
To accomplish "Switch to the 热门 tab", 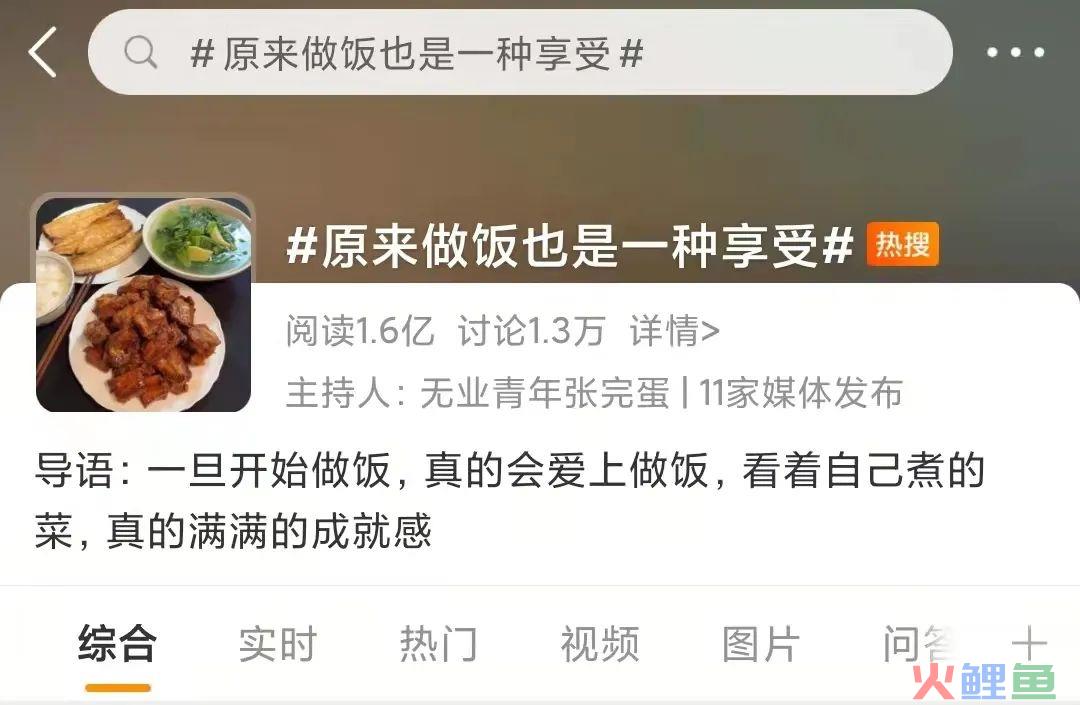I will pyautogui.click(x=439, y=644).
